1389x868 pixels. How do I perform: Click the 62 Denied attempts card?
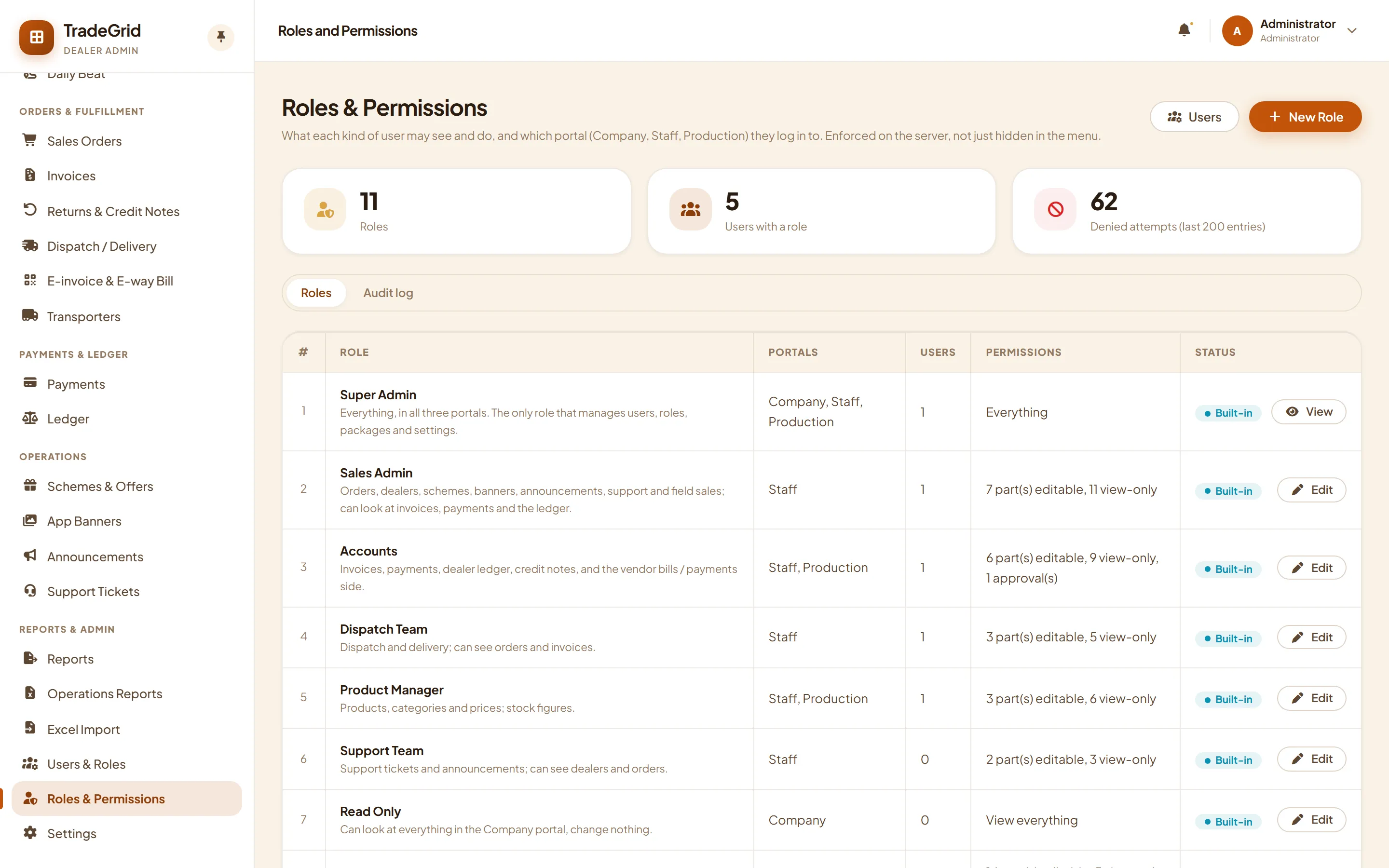1186,211
